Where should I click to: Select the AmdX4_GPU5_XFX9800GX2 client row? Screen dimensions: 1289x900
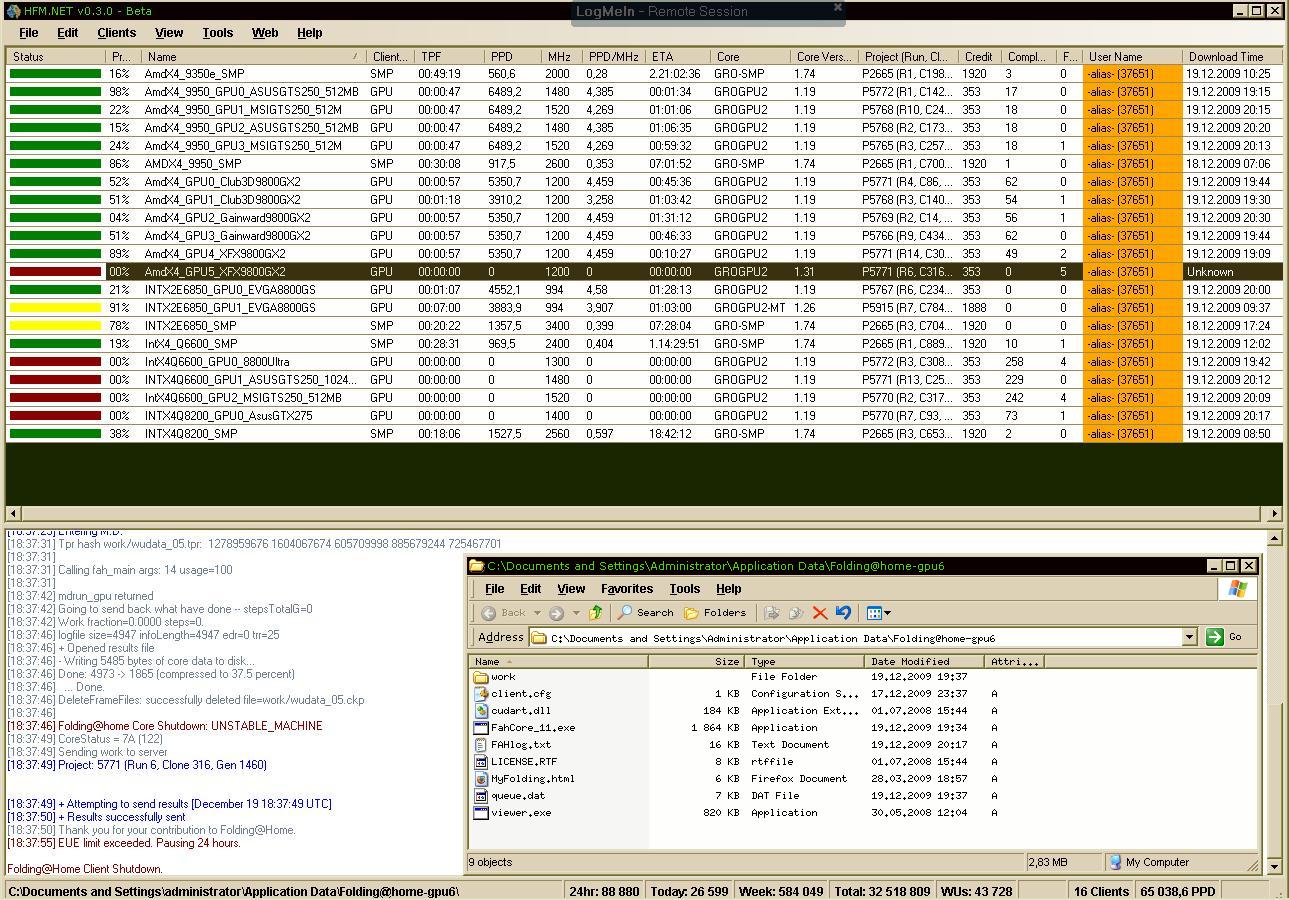coord(644,272)
